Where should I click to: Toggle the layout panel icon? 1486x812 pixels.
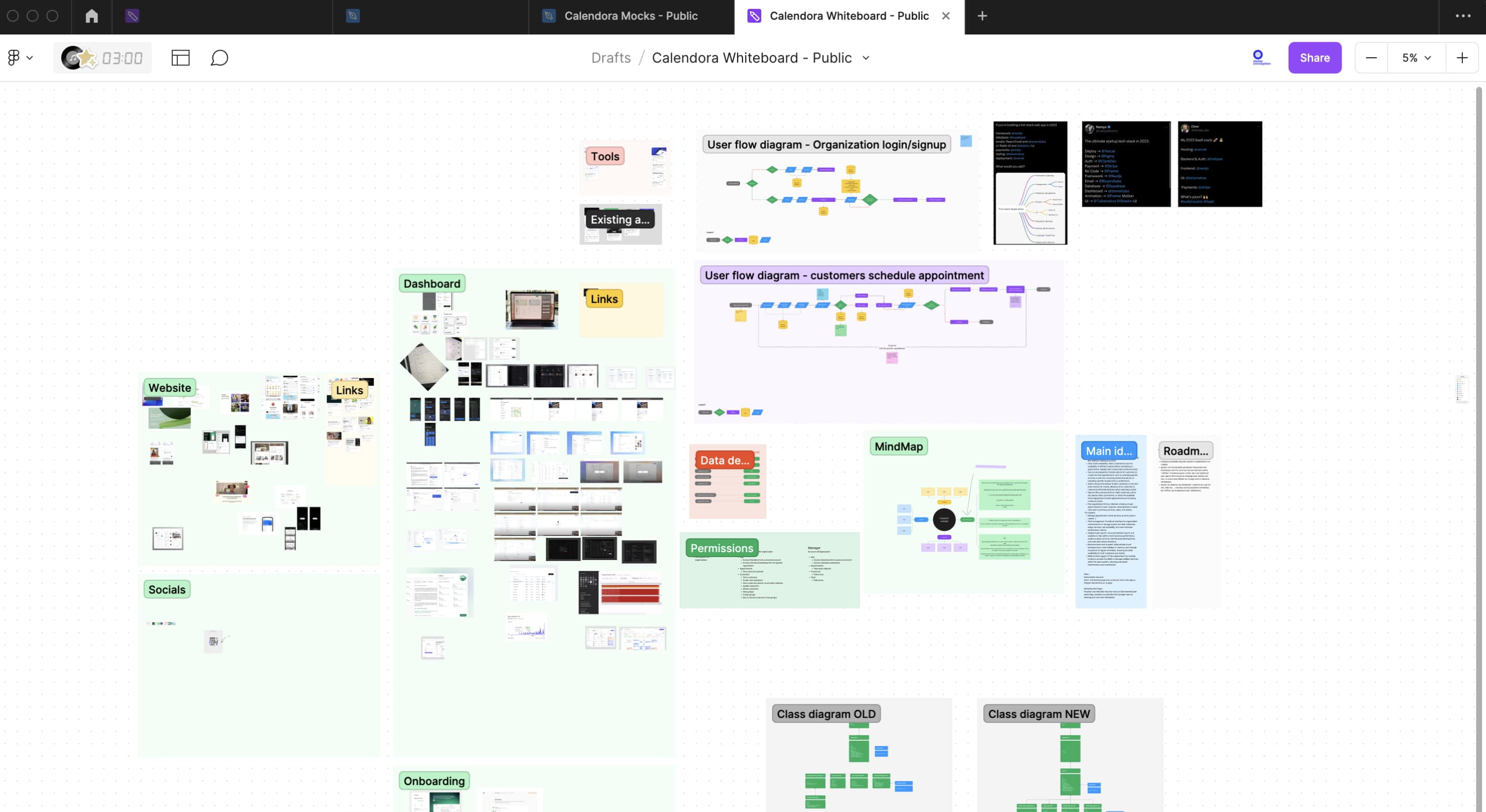[181, 58]
